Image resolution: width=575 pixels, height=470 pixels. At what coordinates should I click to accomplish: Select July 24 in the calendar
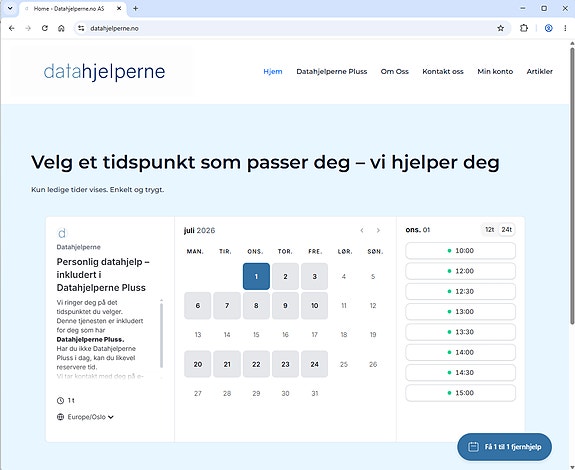[x=315, y=364]
